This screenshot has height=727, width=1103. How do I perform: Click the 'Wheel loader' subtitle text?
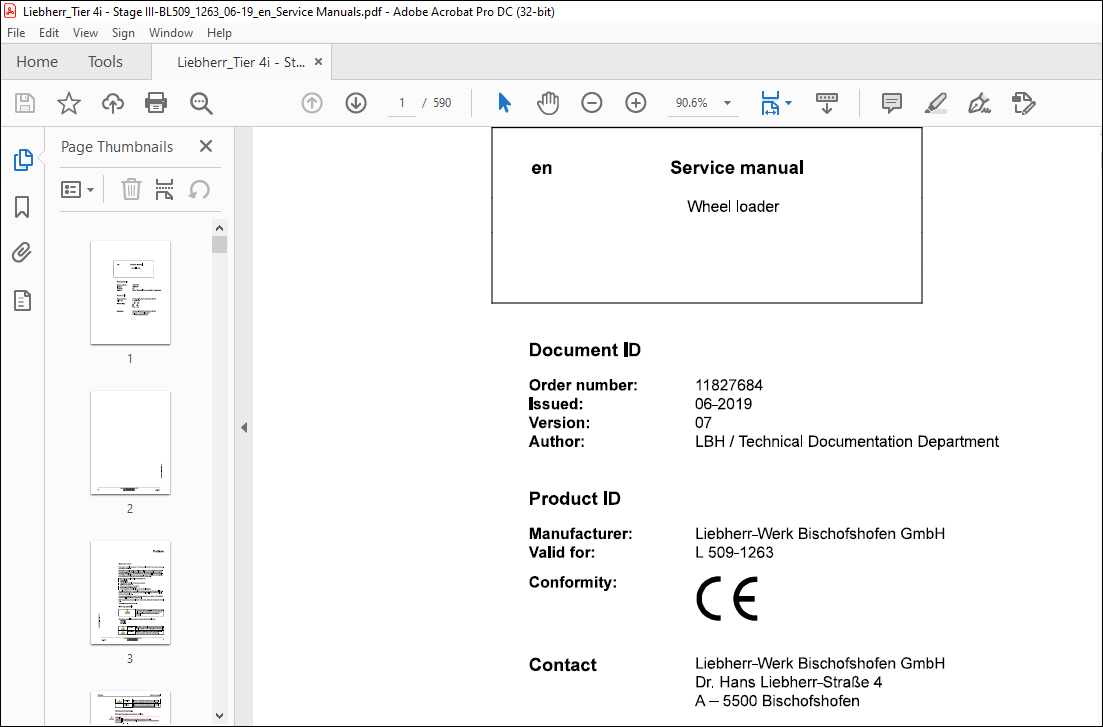click(733, 207)
